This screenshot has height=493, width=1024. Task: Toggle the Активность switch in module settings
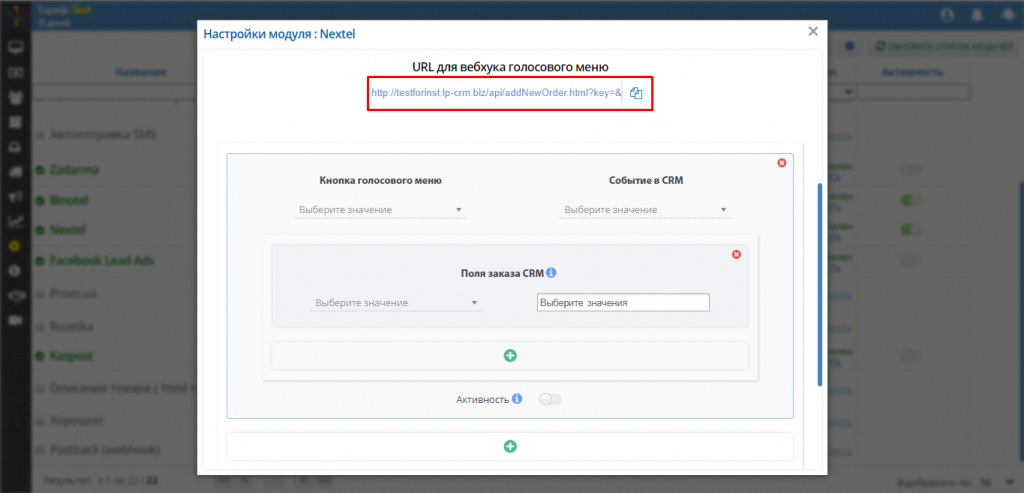point(550,399)
